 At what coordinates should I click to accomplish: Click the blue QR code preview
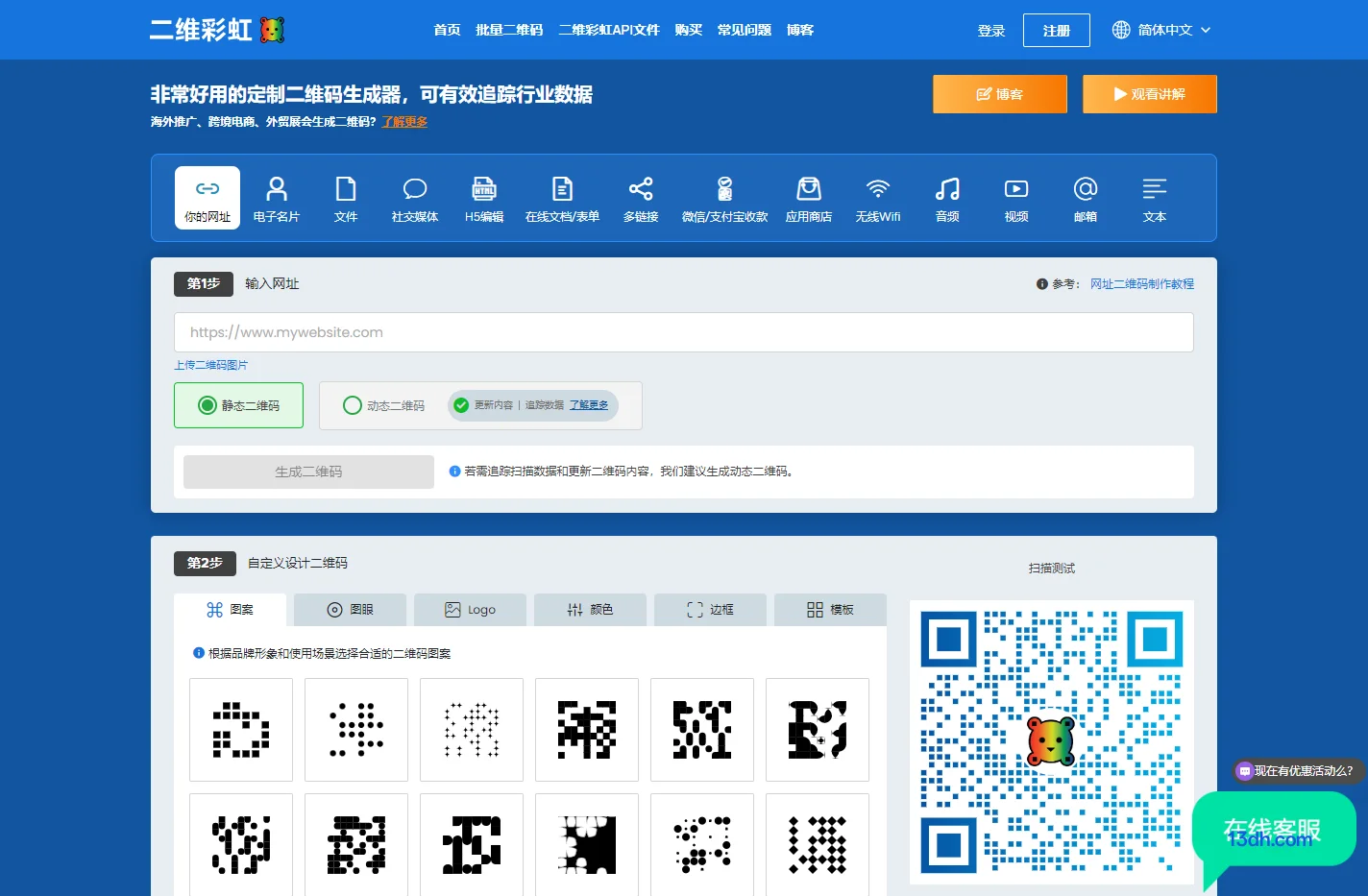pyautogui.click(x=1052, y=741)
